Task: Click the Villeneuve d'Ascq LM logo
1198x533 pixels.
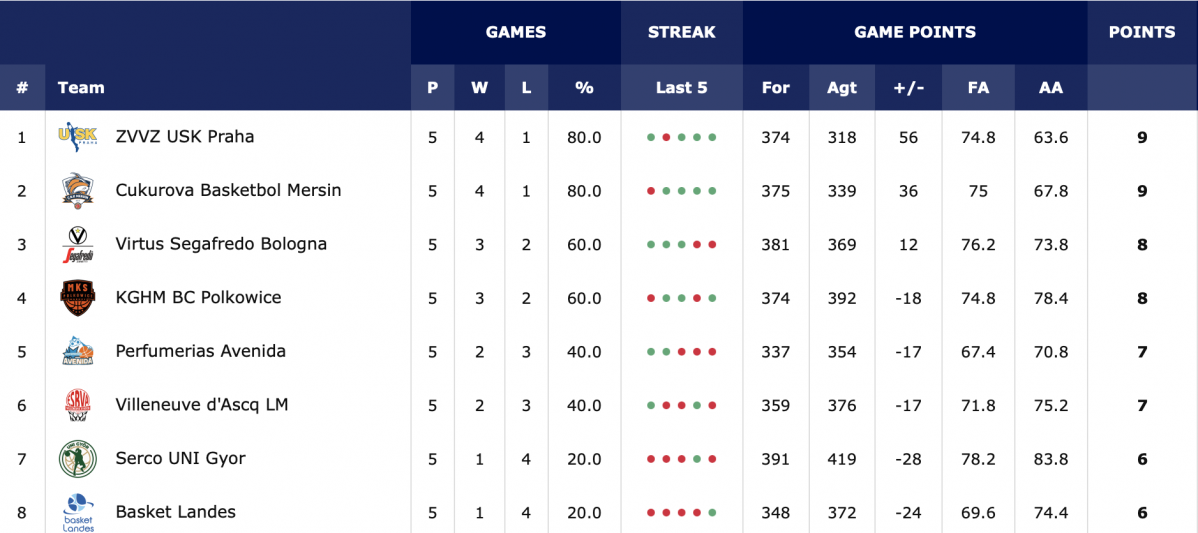Action: coord(77,405)
